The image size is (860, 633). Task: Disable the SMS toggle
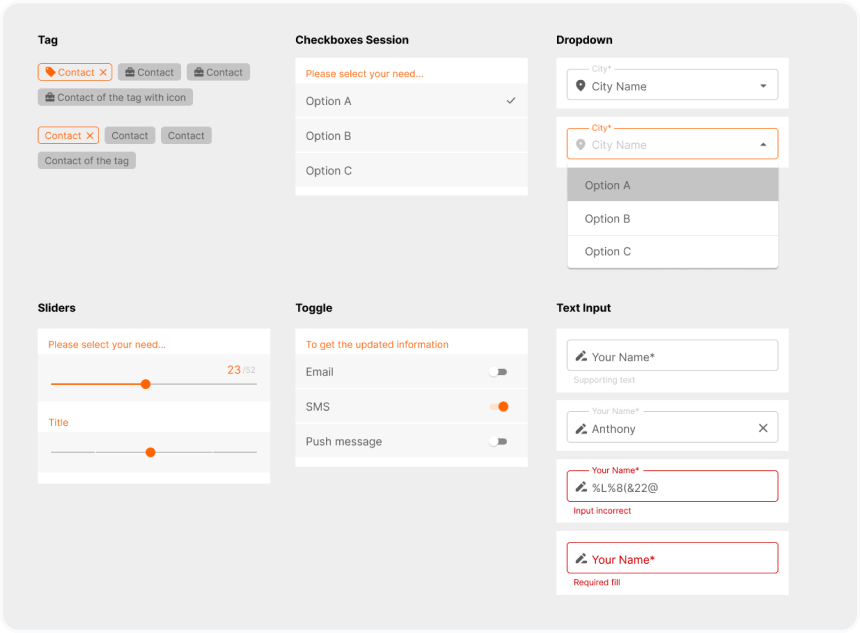499,407
